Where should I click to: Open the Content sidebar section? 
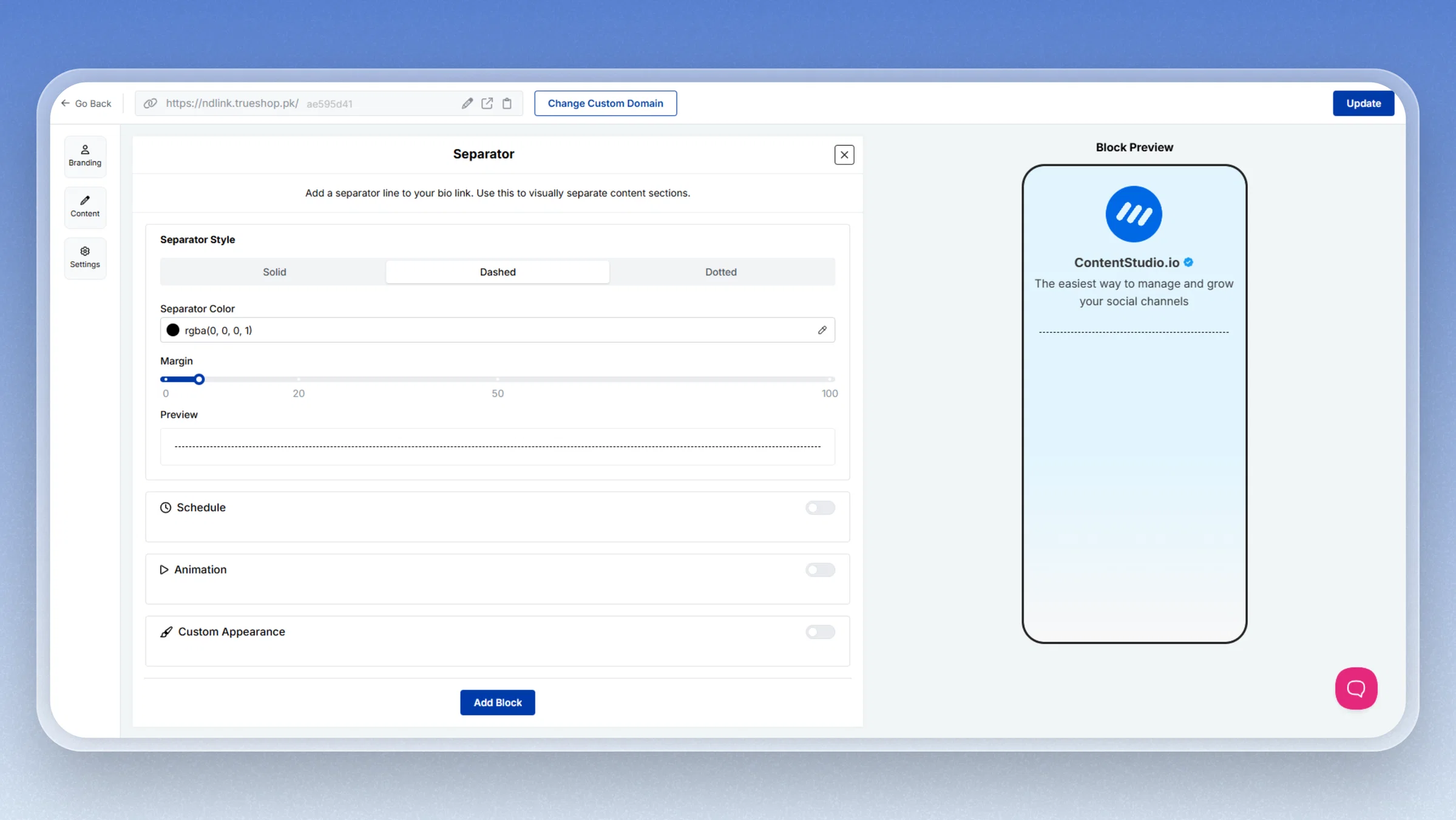click(85, 207)
